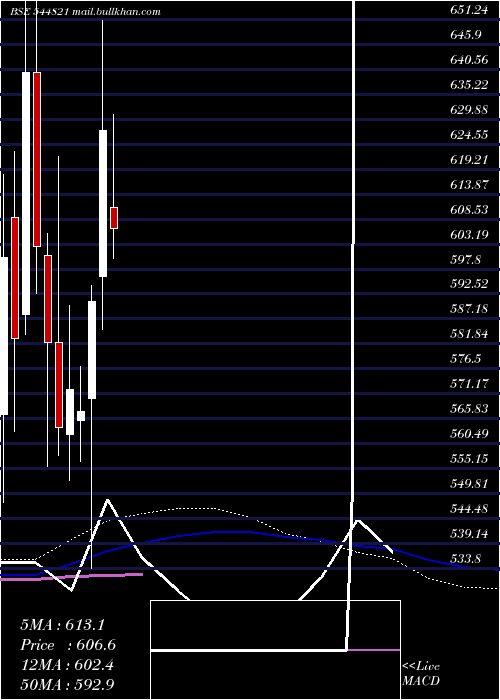The image size is (500, 700).
Task: Select the 12MA : 602.4 readout
Action: tap(67, 665)
